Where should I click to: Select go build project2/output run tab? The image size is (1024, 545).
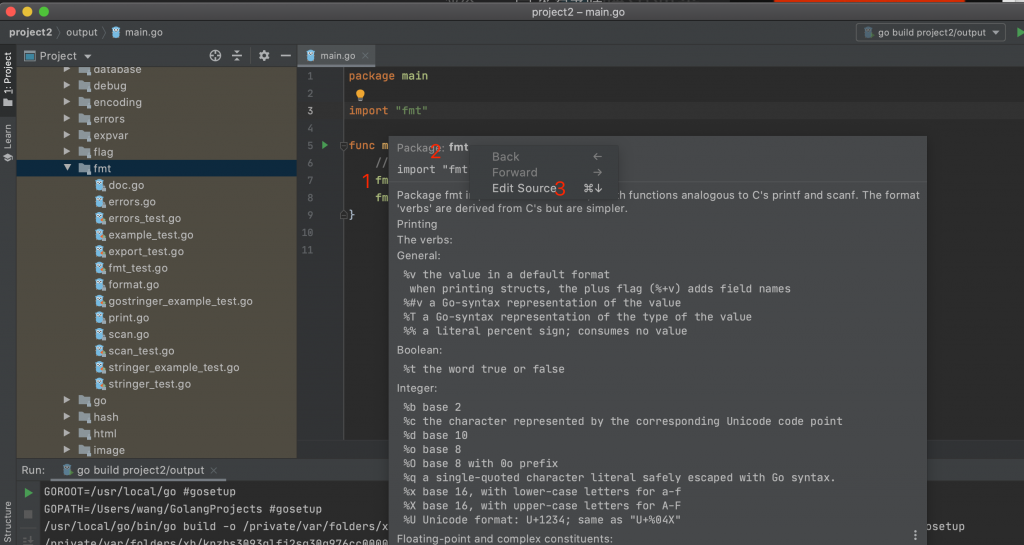click(x=140, y=470)
